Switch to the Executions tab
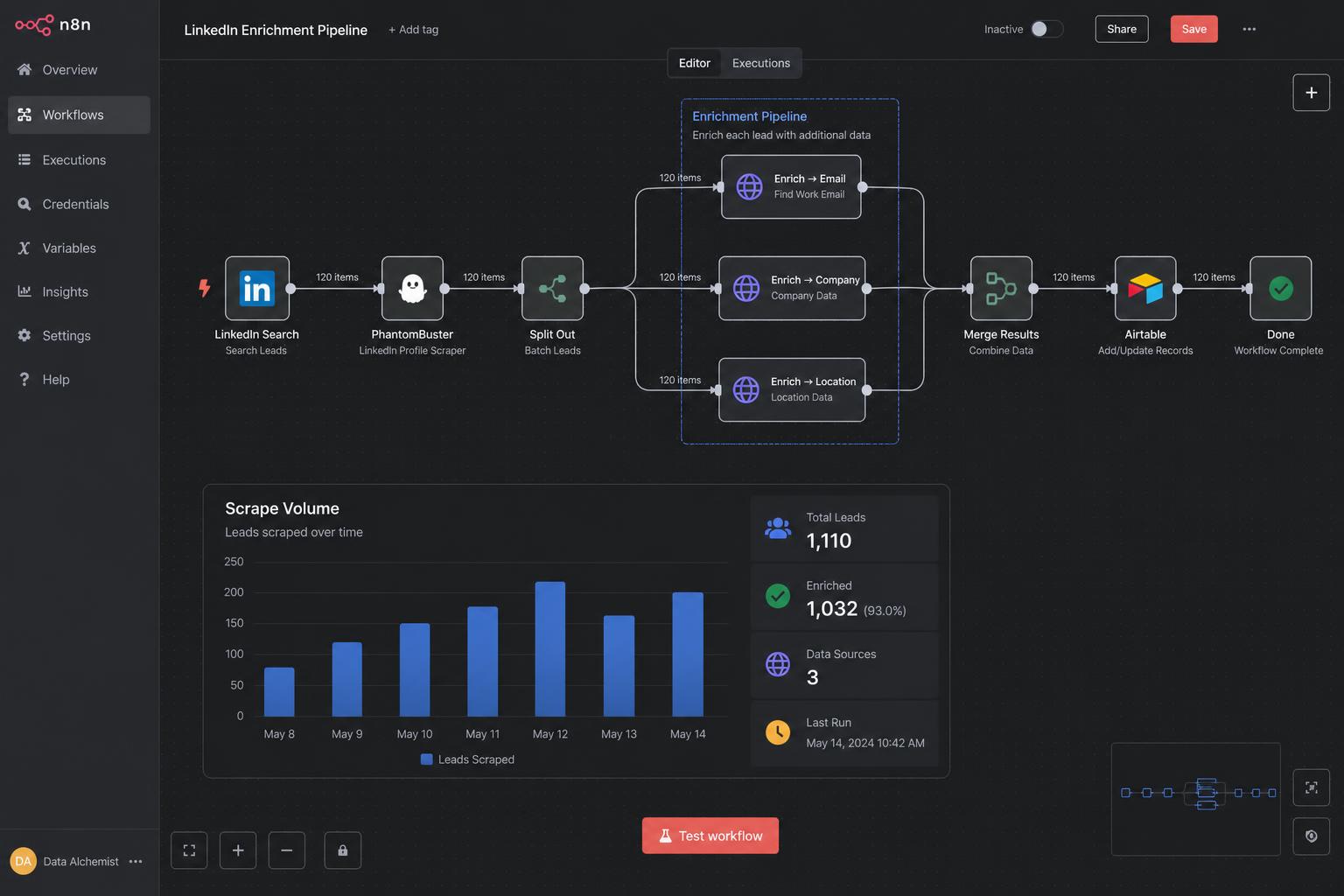The height and width of the screenshot is (896, 1344). [761, 63]
